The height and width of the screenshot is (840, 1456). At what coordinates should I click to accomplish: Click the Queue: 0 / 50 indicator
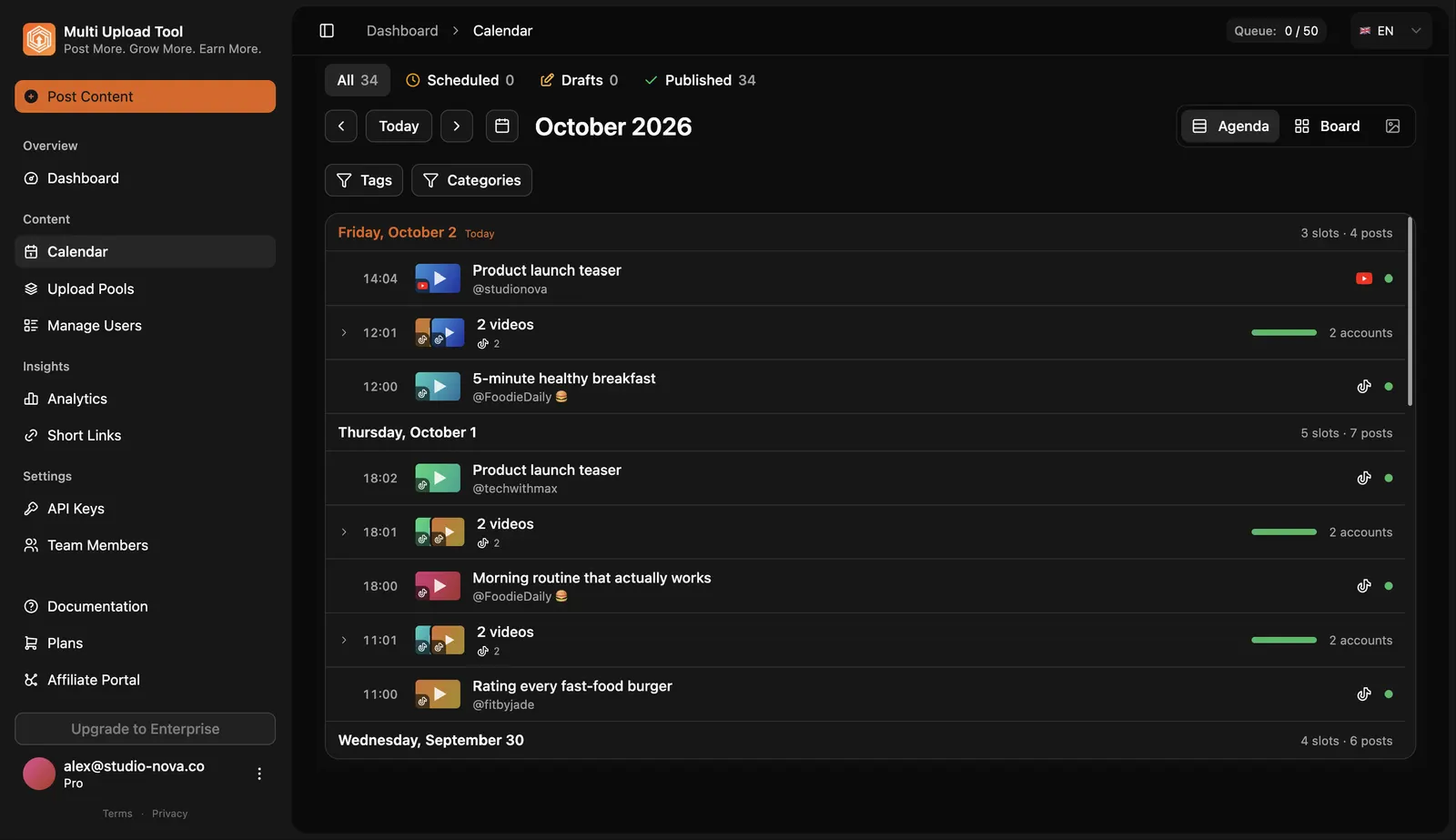coord(1276,31)
